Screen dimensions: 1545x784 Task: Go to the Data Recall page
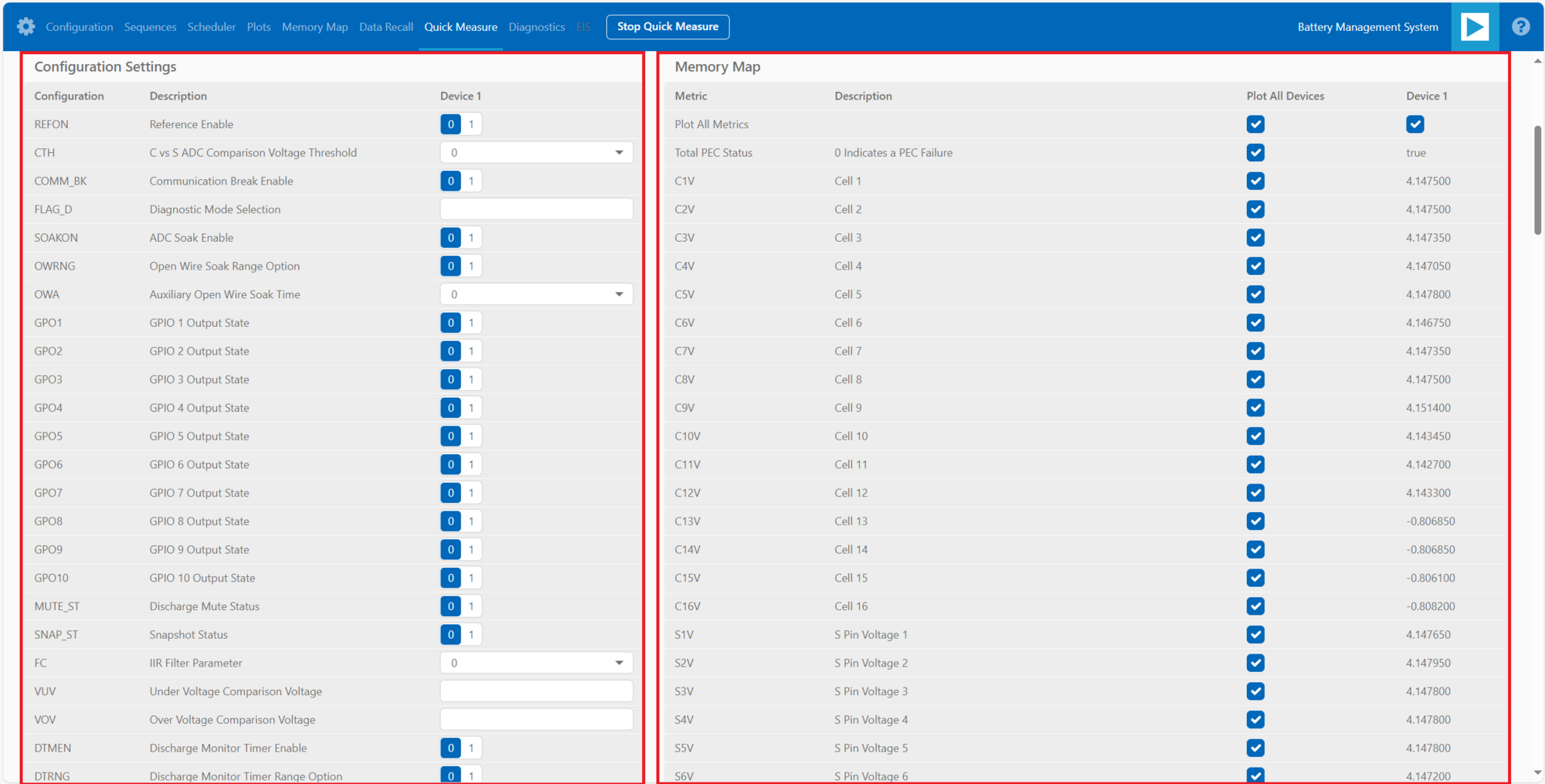pos(385,26)
